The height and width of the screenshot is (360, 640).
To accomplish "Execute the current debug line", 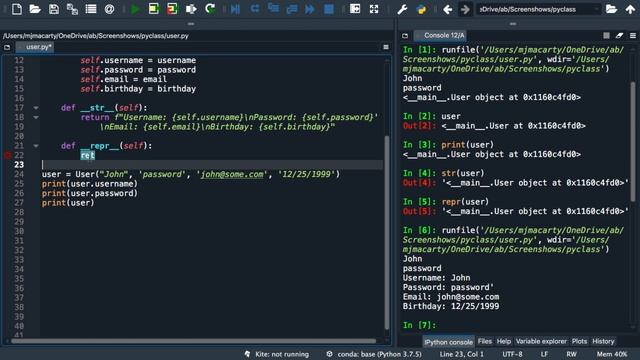I will [255, 9].
